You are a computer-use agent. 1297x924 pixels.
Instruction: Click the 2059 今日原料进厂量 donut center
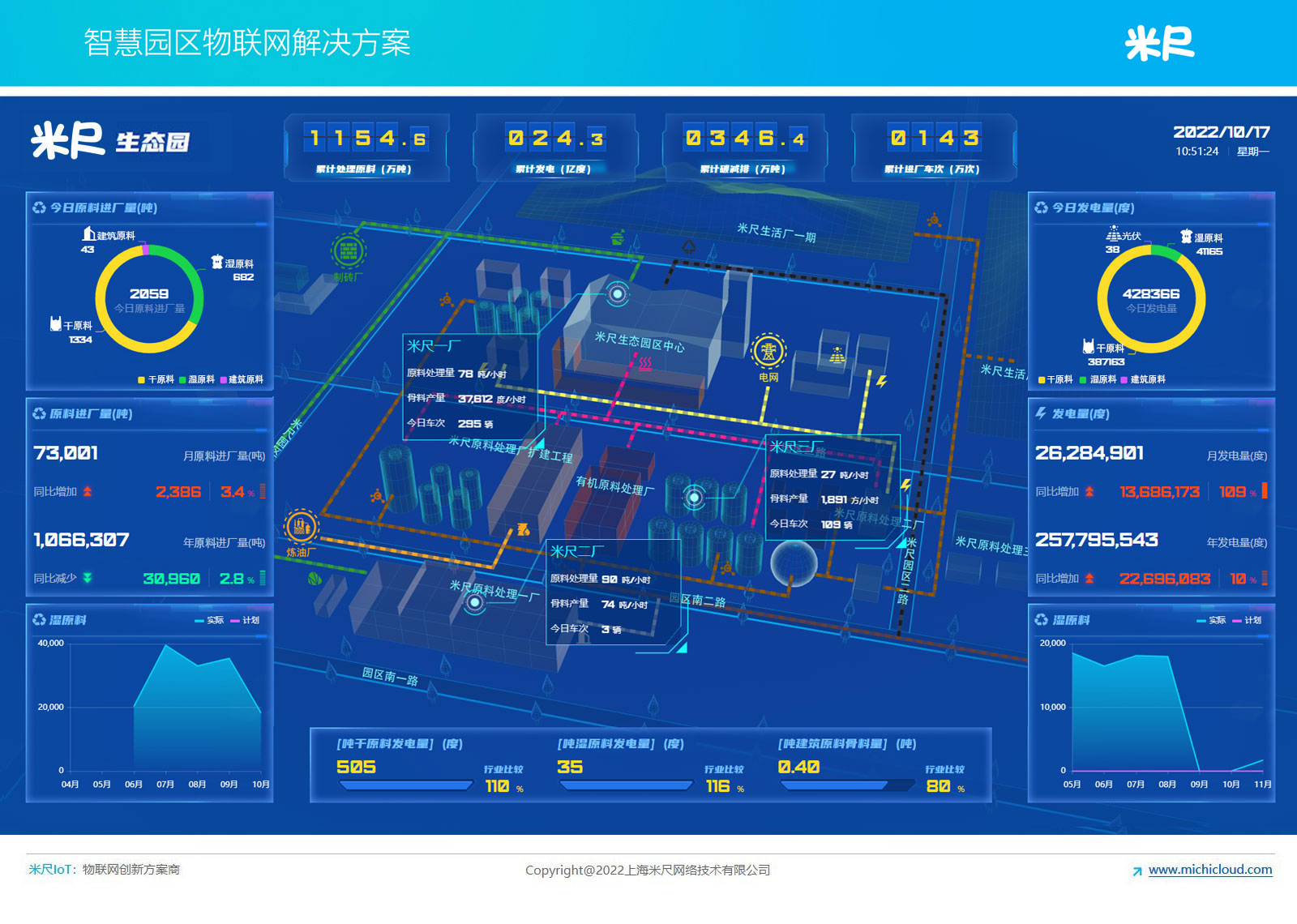pyautogui.click(x=149, y=300)
